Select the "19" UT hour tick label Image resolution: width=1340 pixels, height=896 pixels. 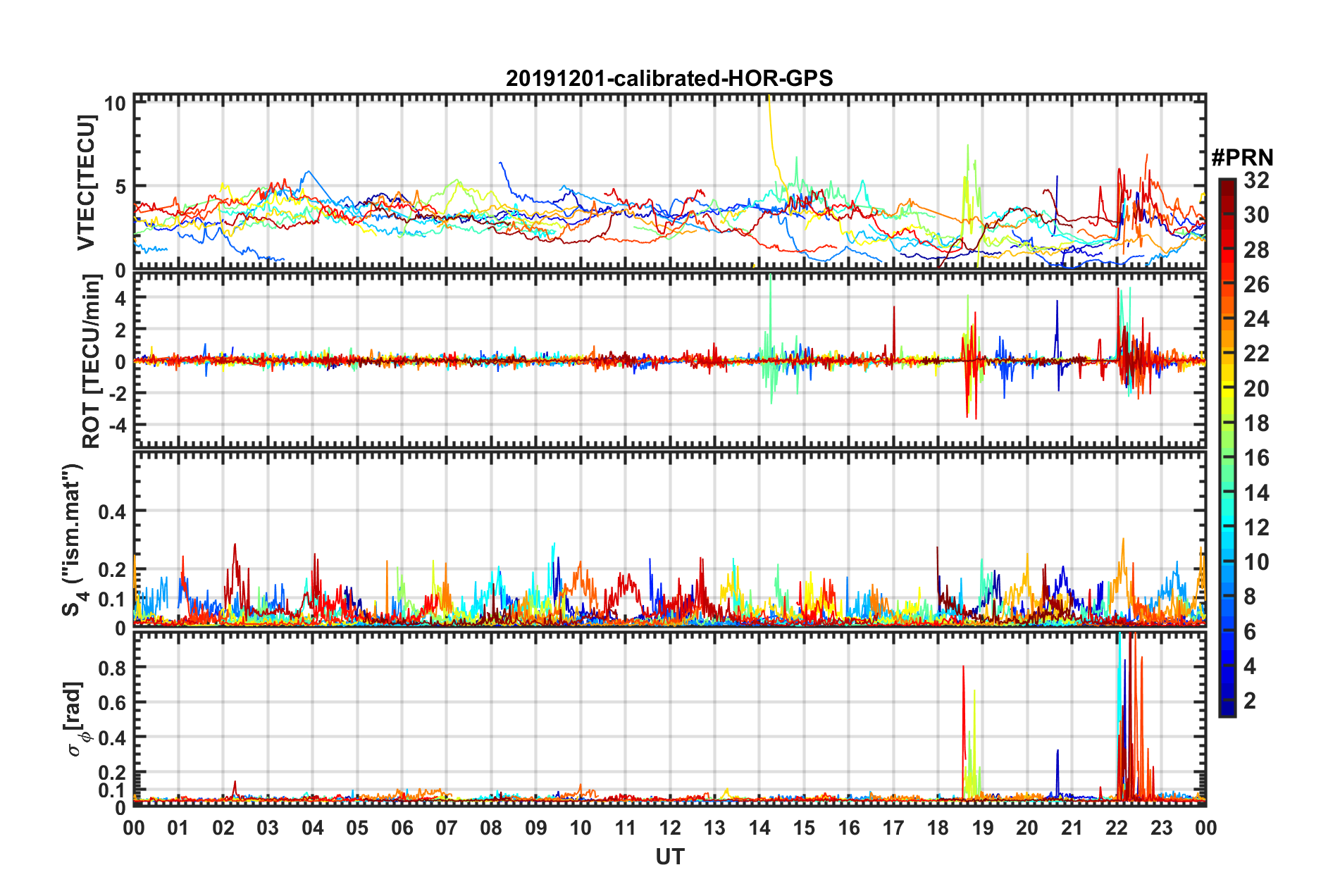983,828
